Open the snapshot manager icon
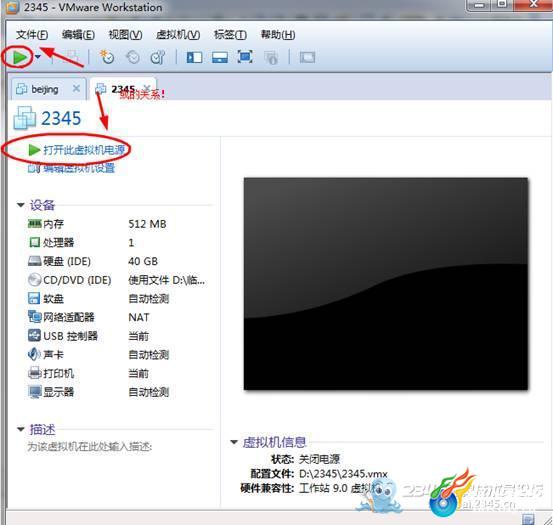 [158, 57]
